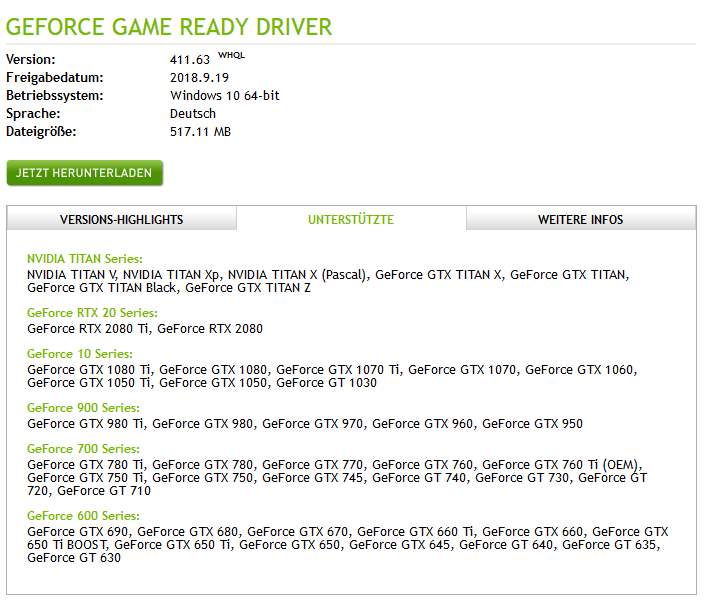Click the GEFORCE GAME READY DRIVER heading
The height and width of the screenshot is (611, 717).
click(x=169, y=27)
